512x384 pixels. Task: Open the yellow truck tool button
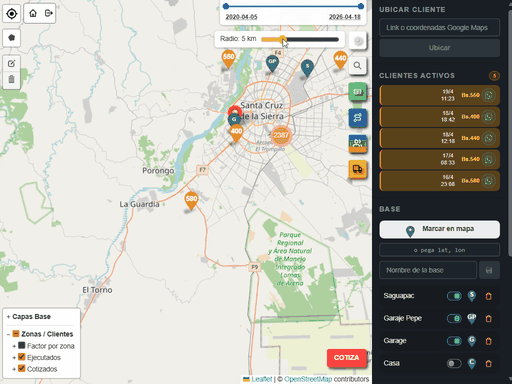(357, 169)
